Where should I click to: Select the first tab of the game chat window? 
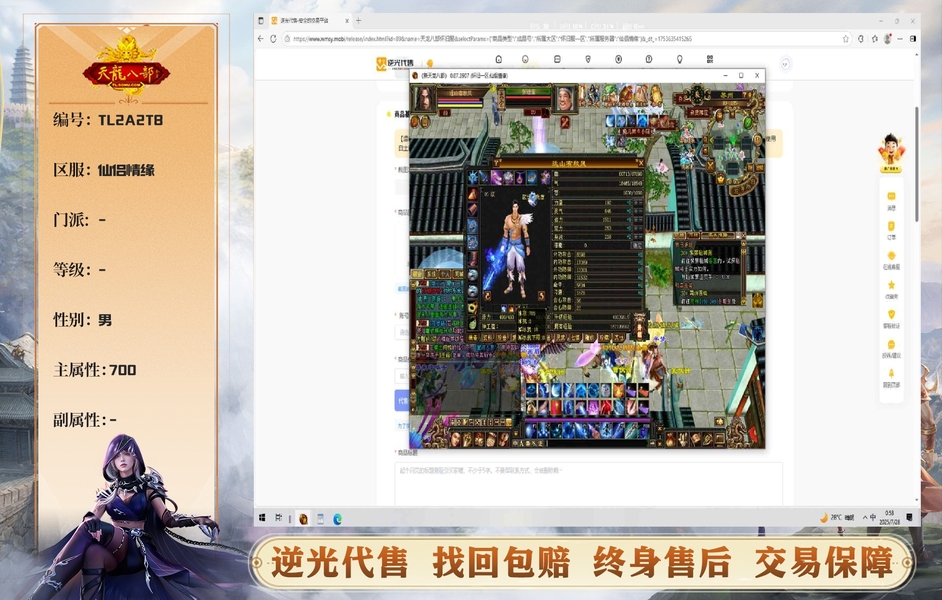pos(417,274)
